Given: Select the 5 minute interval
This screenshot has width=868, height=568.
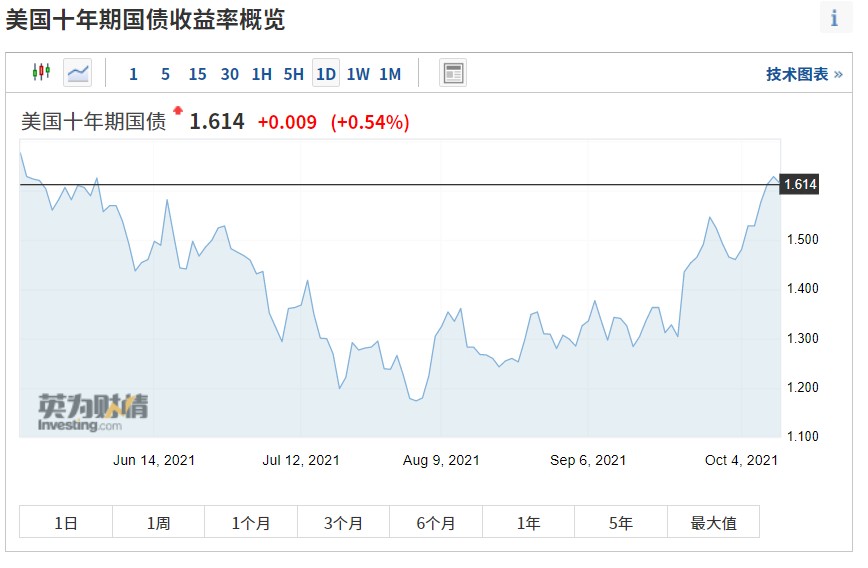Looking at the screenshot, I should point(166,74).
